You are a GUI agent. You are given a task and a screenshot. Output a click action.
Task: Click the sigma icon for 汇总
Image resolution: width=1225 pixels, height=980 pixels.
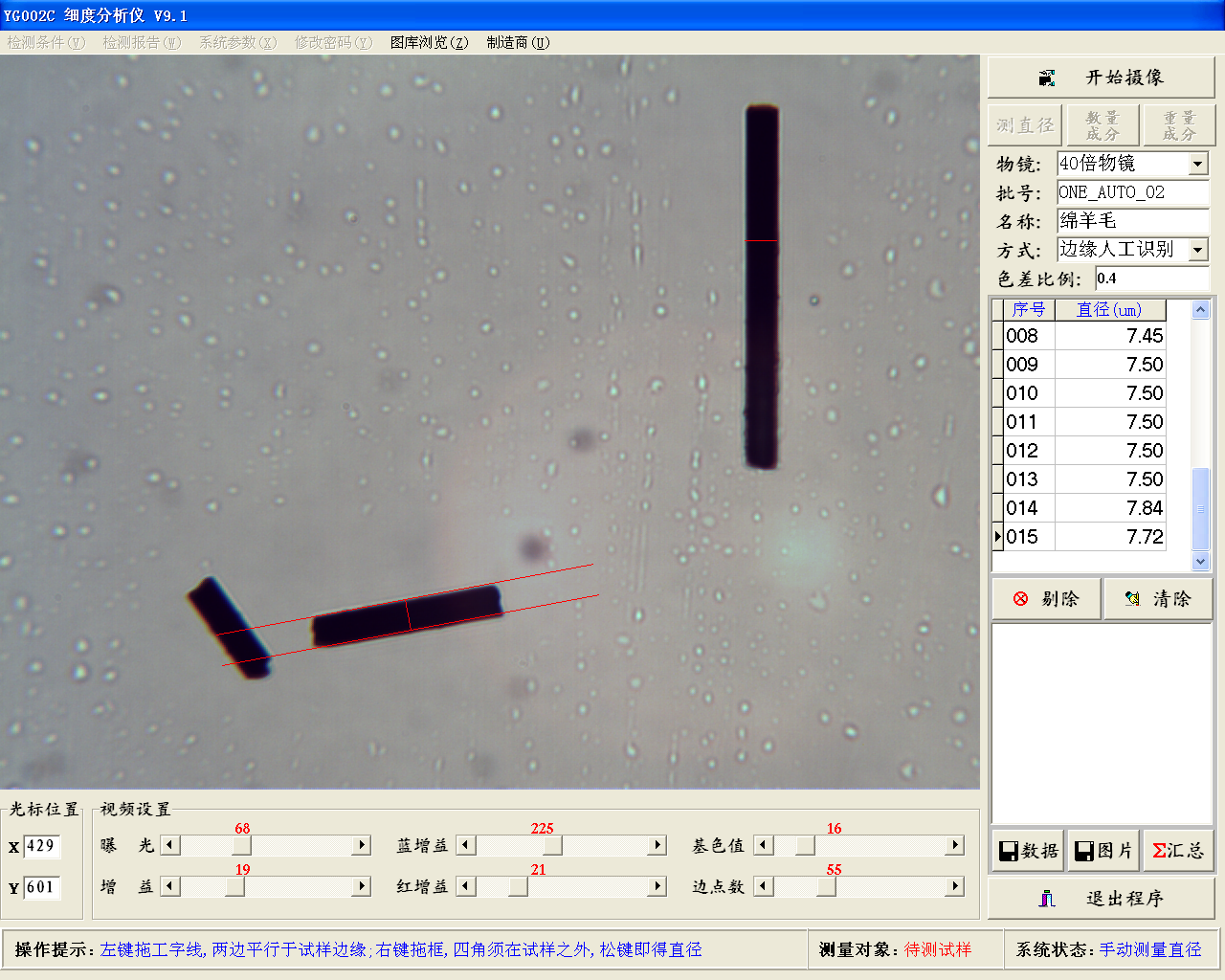(x=1159, y=851)
